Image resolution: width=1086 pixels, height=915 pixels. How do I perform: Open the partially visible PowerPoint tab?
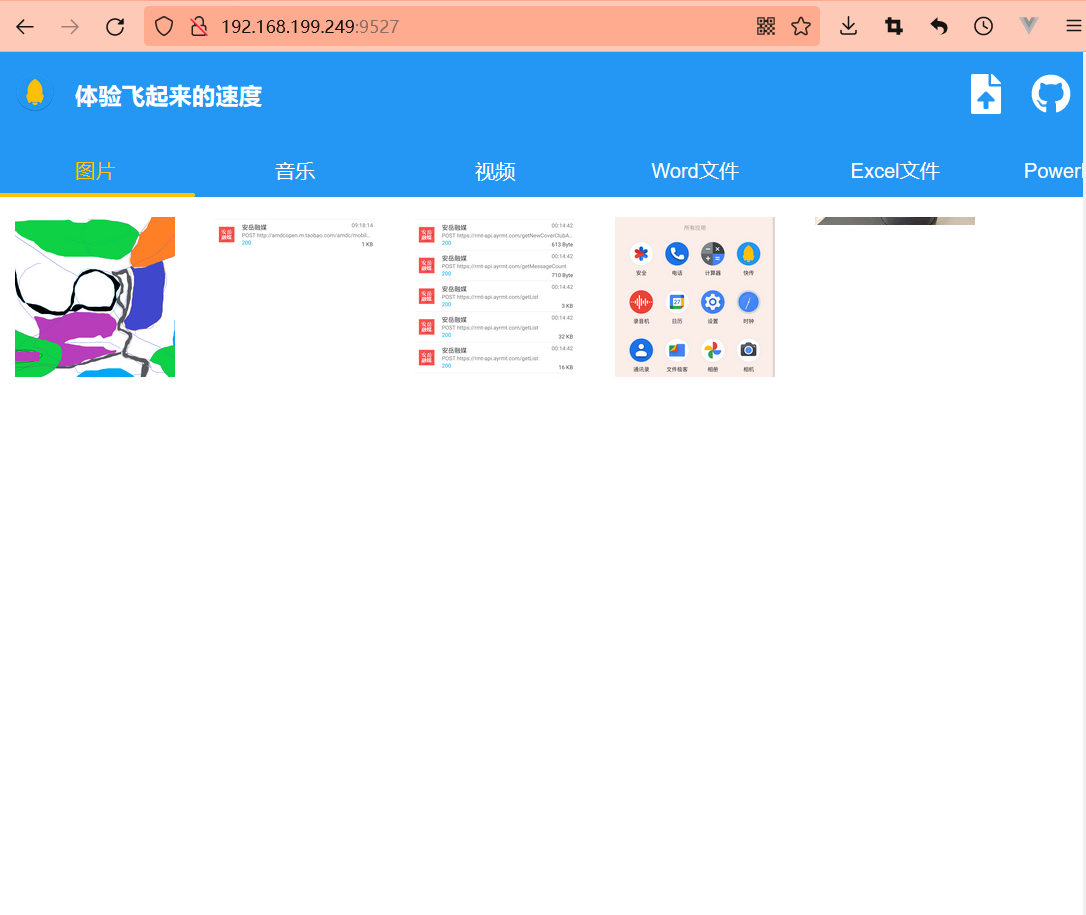[x=1052, y=171]
